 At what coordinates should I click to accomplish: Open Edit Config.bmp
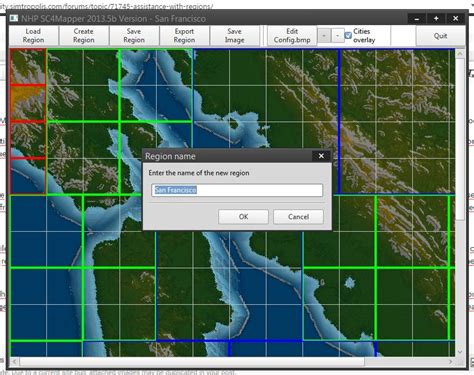pos(292,36)
